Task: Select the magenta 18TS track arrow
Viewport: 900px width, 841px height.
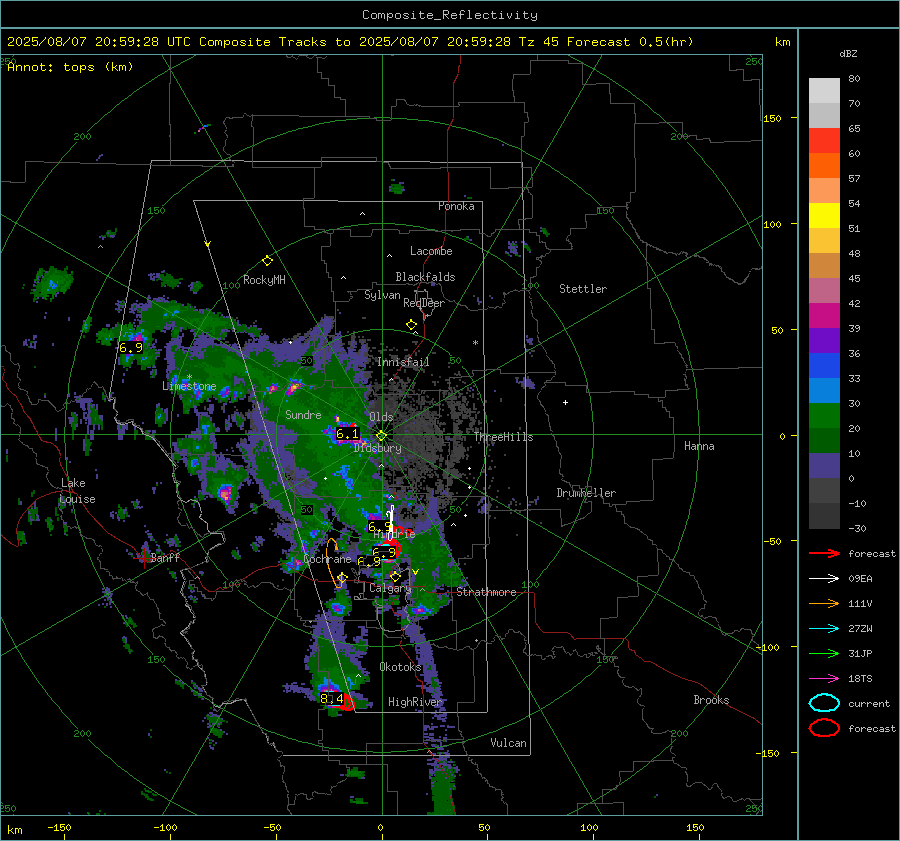Action: [824, 679]
